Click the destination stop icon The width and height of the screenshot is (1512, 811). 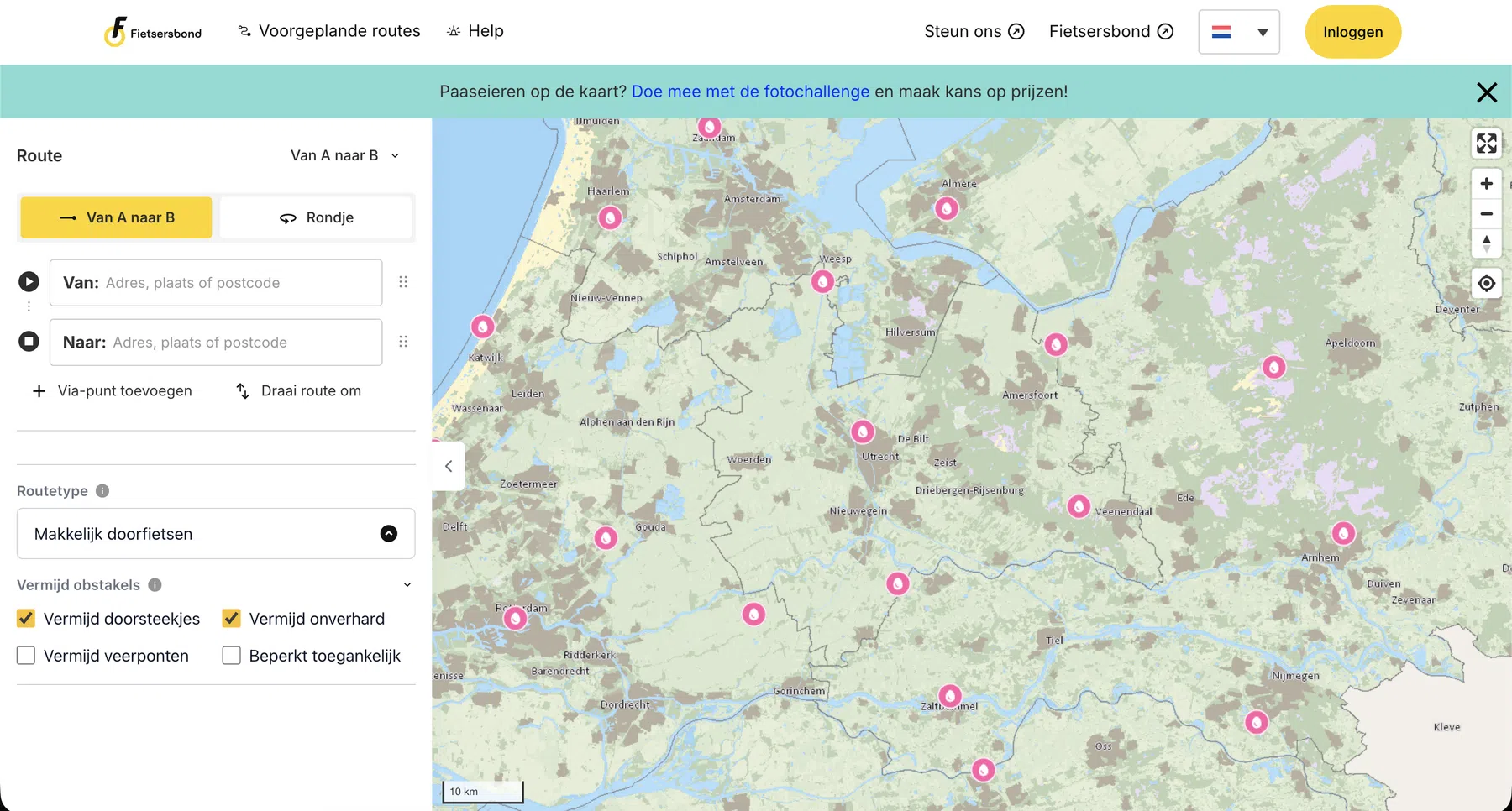(29, 342)
